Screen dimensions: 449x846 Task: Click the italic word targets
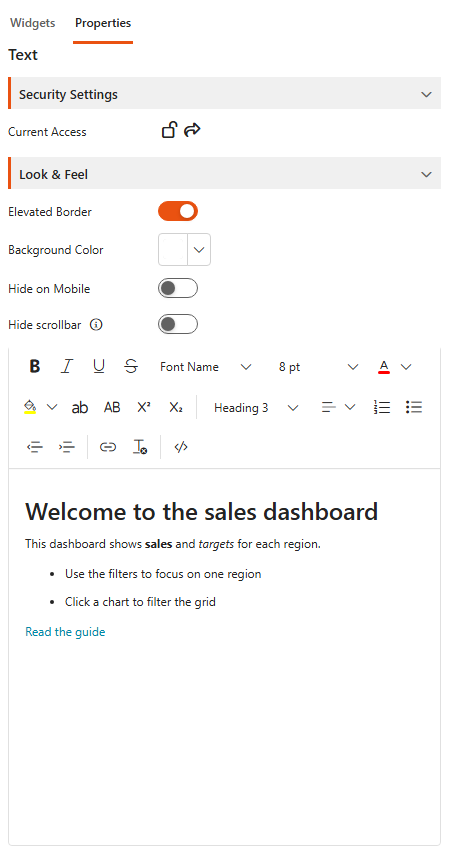[216, 544]
